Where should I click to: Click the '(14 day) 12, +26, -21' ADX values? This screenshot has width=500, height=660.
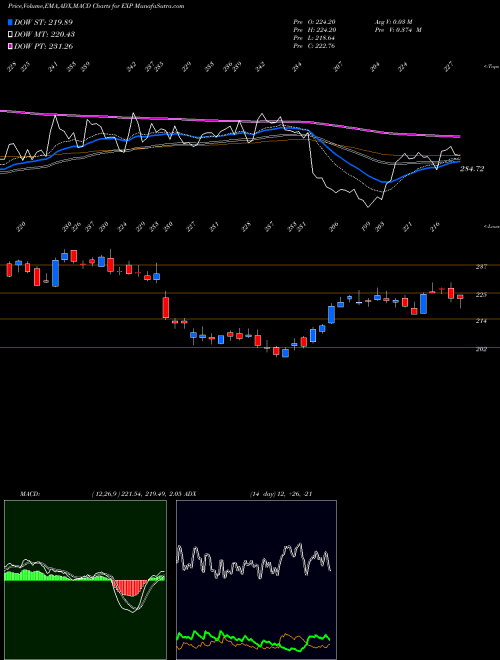[281, 494]
